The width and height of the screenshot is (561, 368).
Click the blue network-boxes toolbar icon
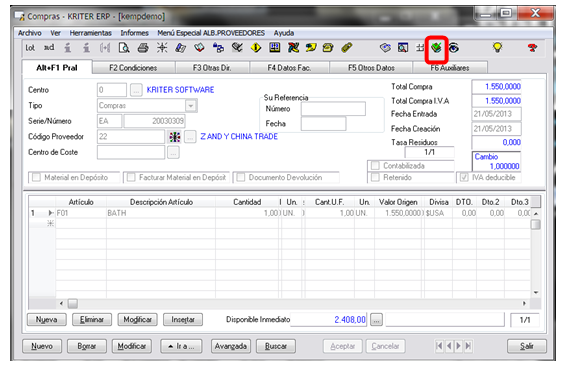(x=218, y=48)
